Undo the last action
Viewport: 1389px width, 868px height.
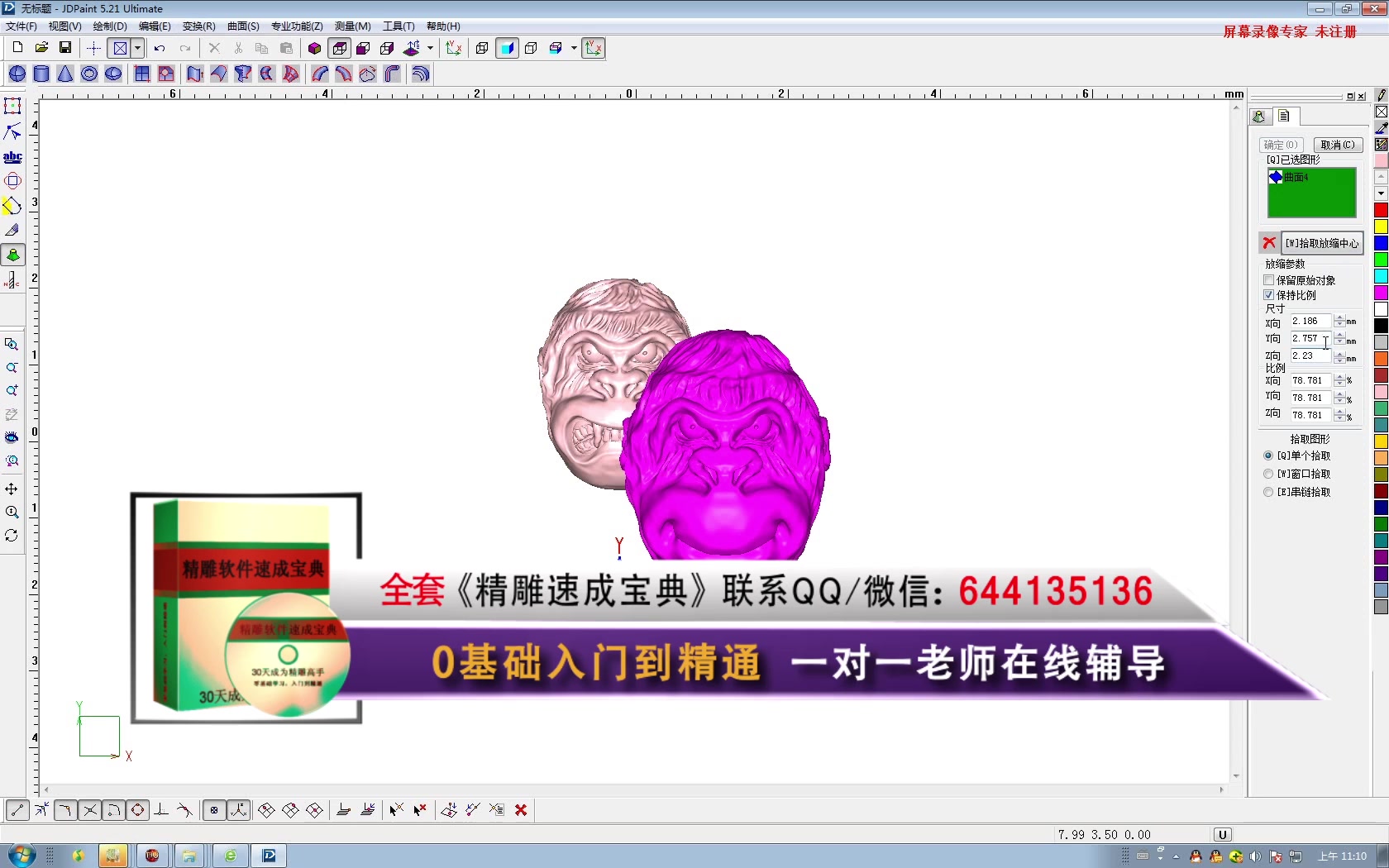pos(160,48)
